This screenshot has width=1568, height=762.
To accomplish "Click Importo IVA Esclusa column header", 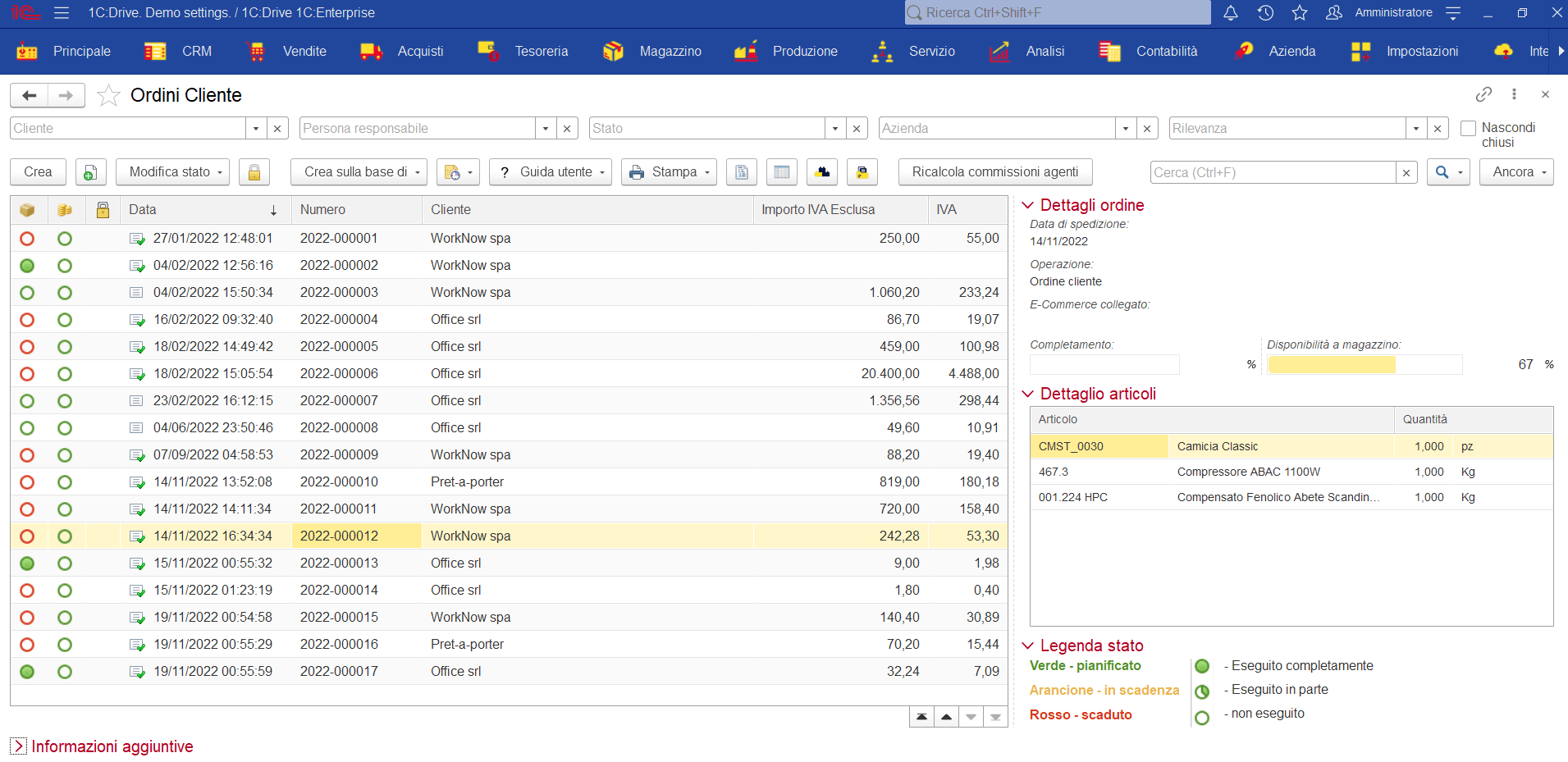I will pos(840,210).
